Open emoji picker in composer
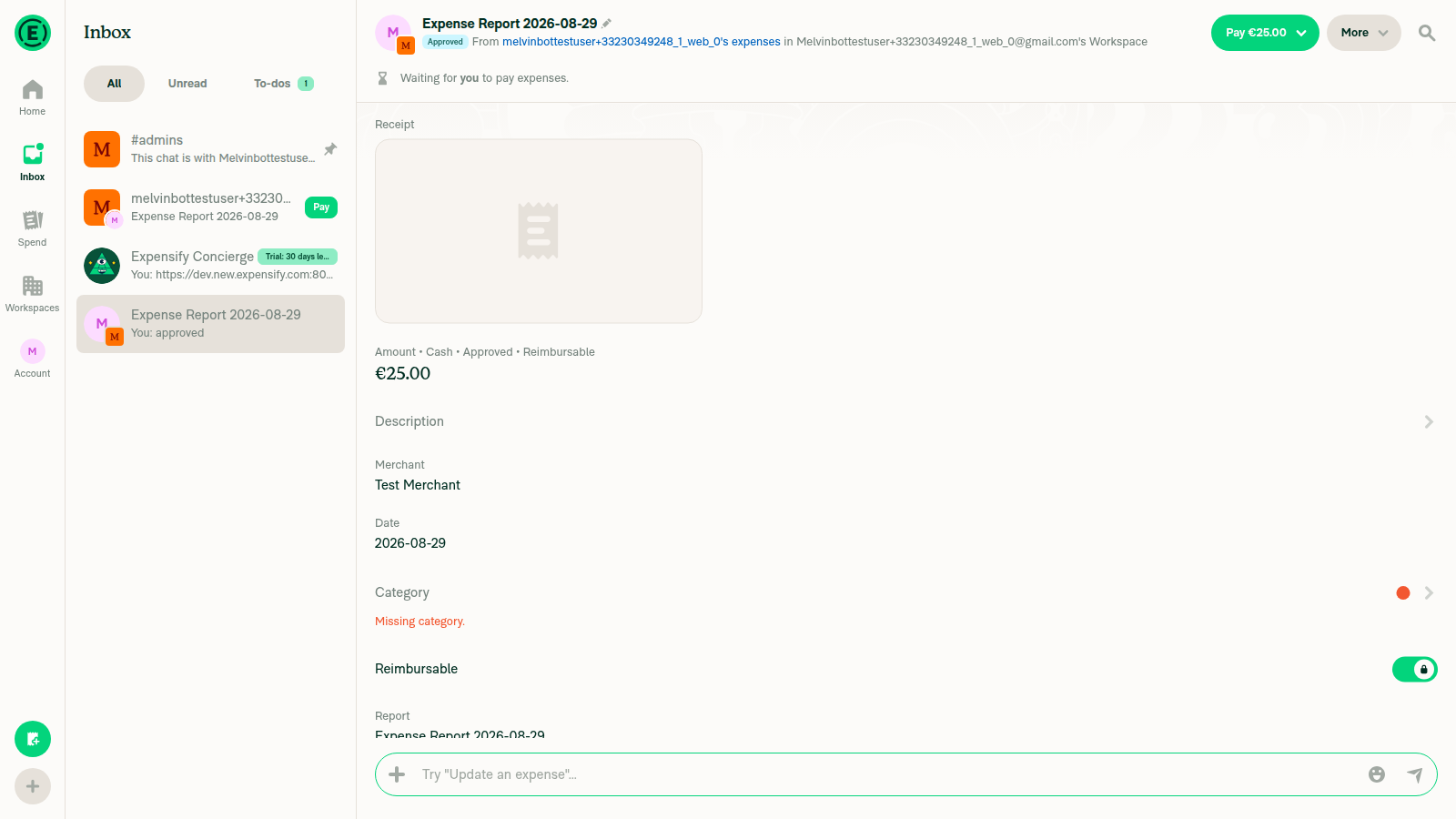Viewport: 1456px width, 819px height. coord(1377,774)
